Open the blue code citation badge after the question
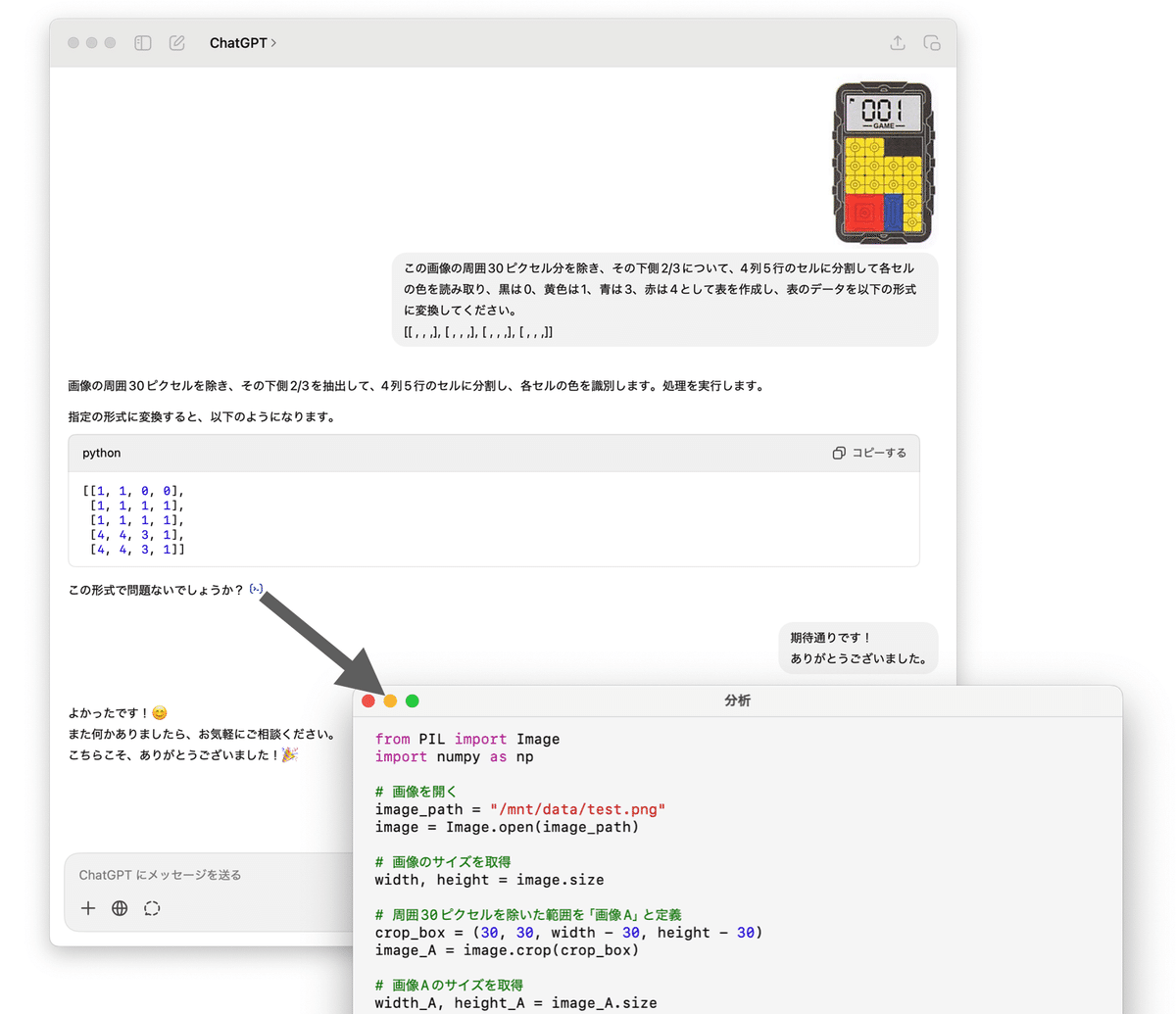This screenshot has width=1176, height=1014. click(x=256, y=588)
